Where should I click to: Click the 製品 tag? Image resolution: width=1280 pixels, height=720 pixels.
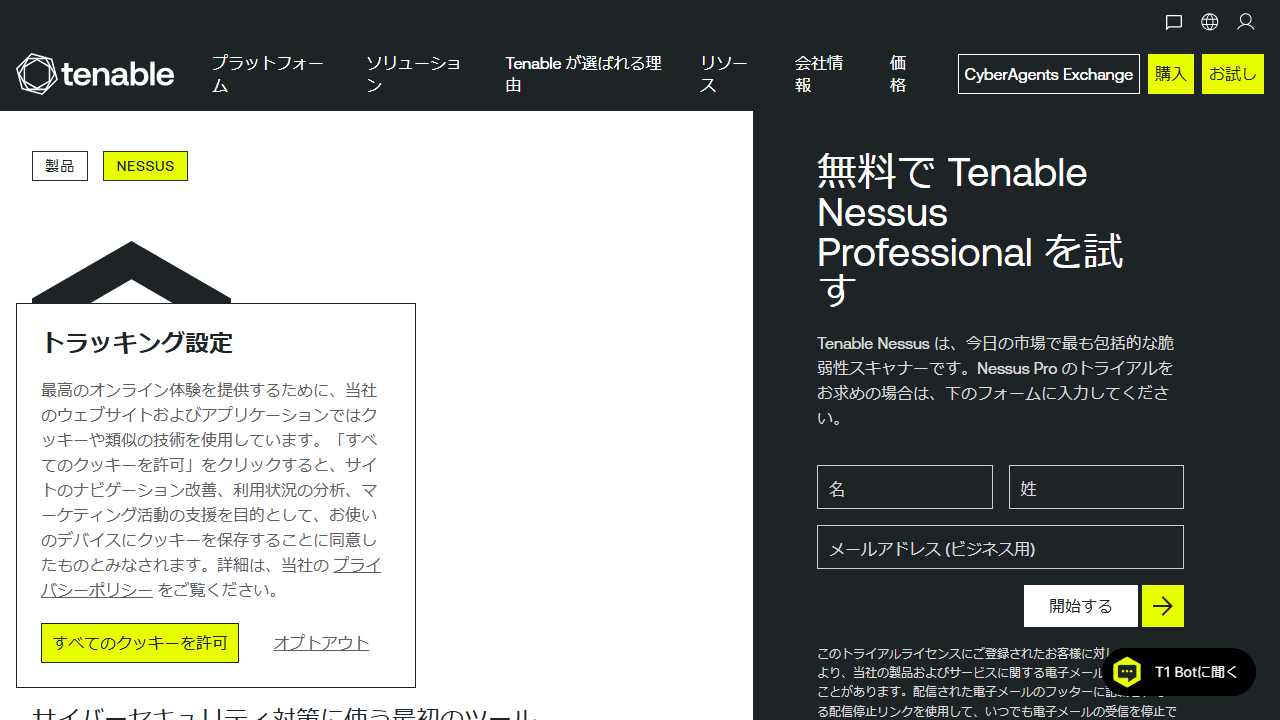coord(60,166)
